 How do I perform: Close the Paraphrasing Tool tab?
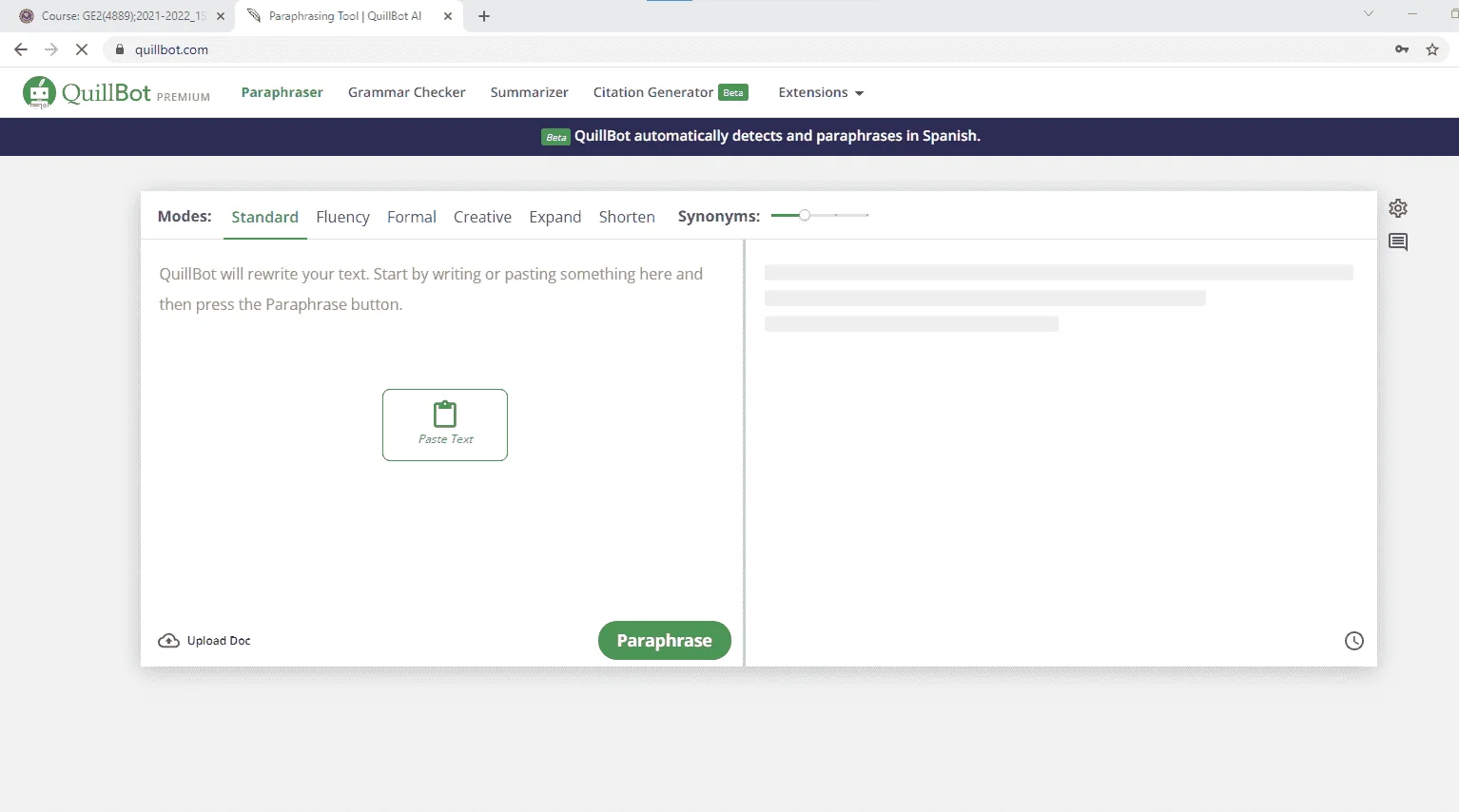tap(448, 16)
